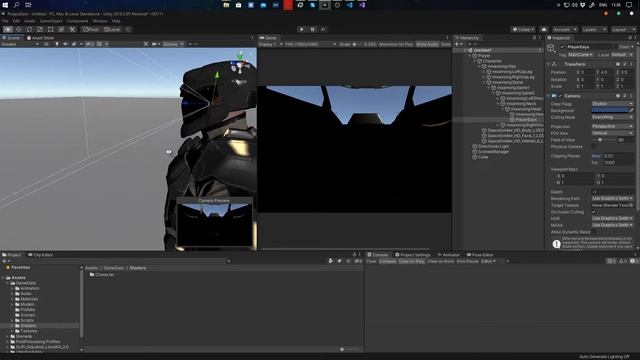Screen dimensions: 640x360
Task: Click the Background color swatch
Action: [x=610, y=111]
